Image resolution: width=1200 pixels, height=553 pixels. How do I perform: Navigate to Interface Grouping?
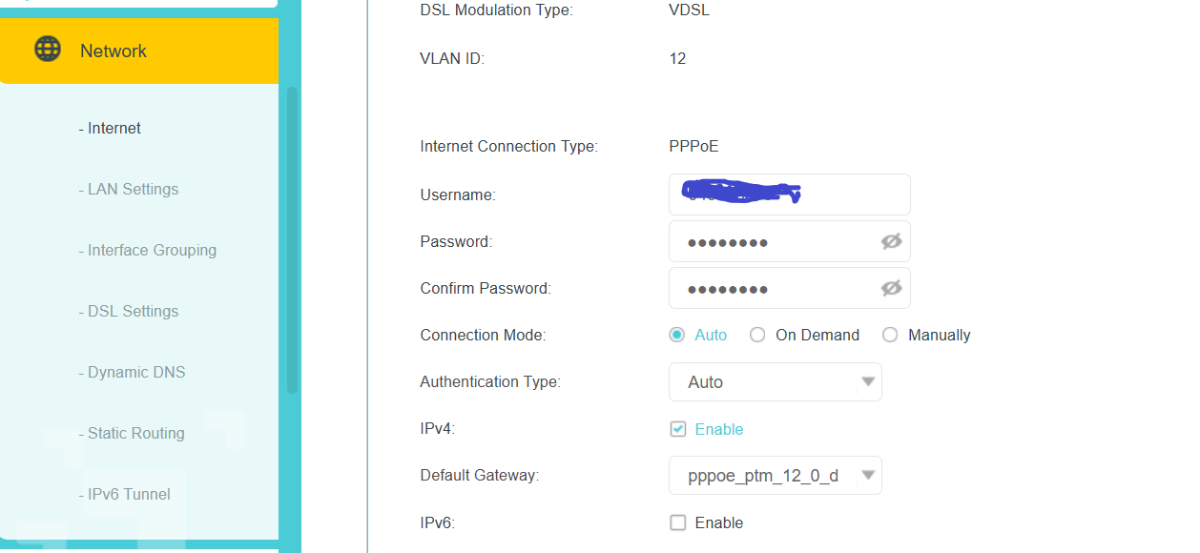(x=151, y=250)
